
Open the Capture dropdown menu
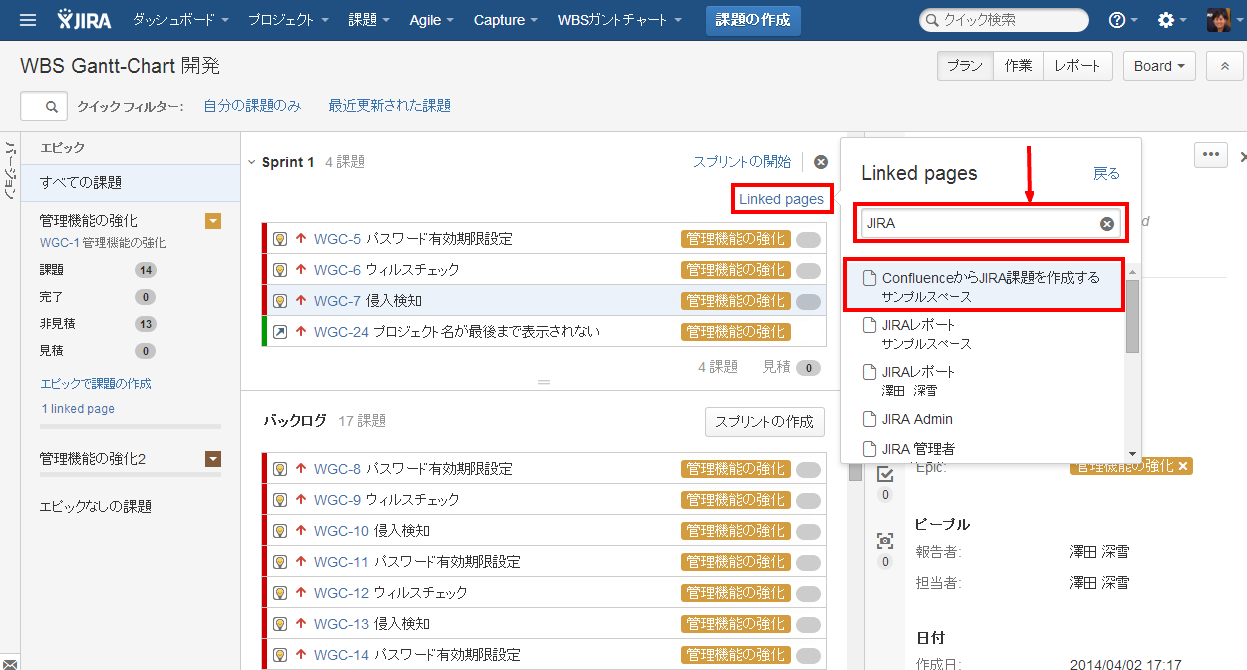coord(506,20)
